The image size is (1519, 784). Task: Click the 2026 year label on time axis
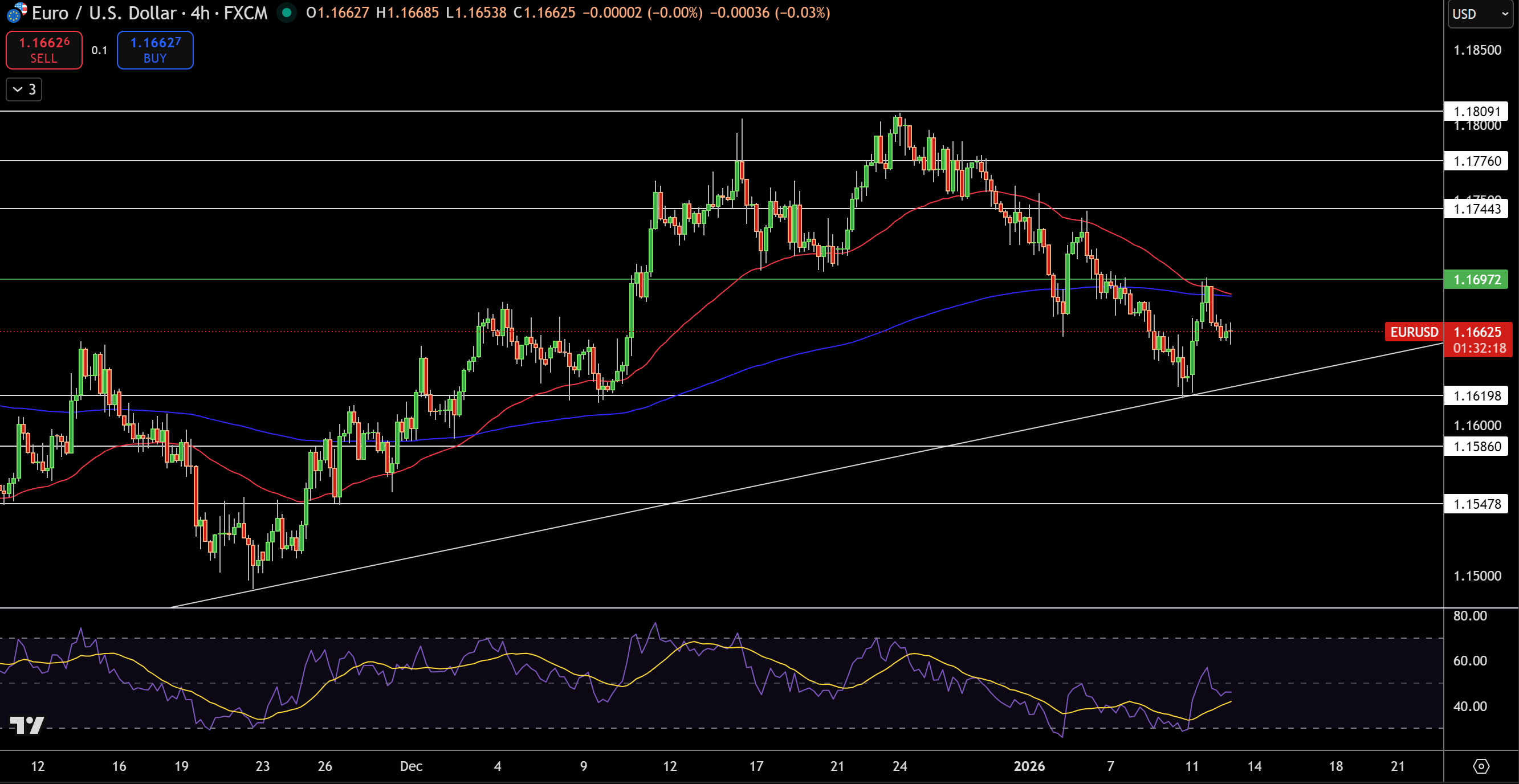pos(1029,766)
